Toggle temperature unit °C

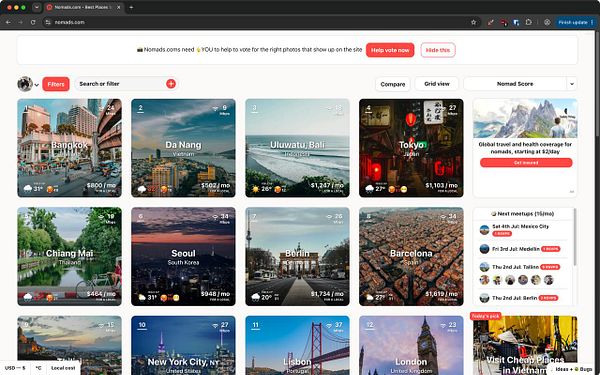point(38,368)
